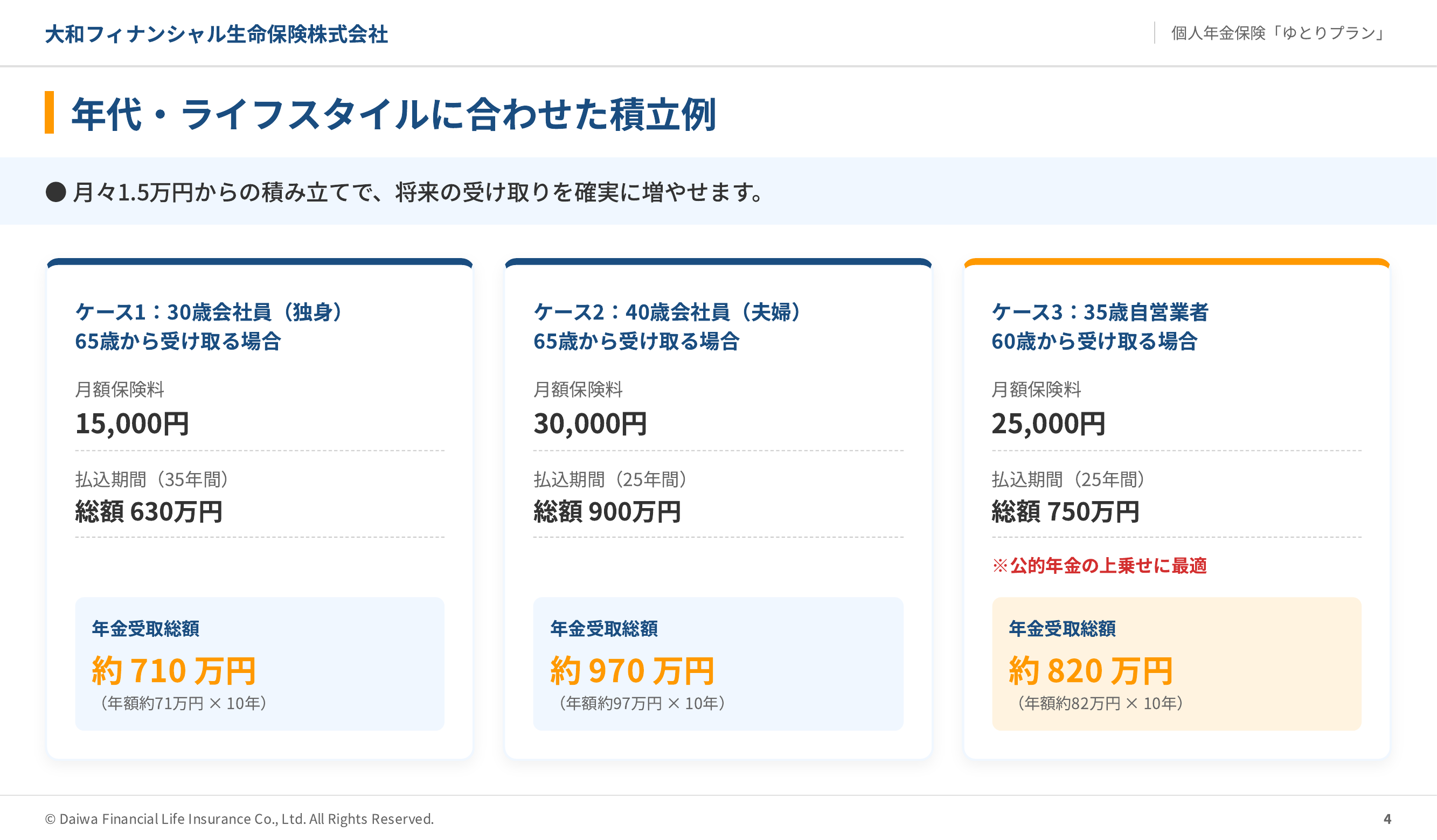
Task: Click 総額 750万円 in Case 3
Action: point(1065,511)
